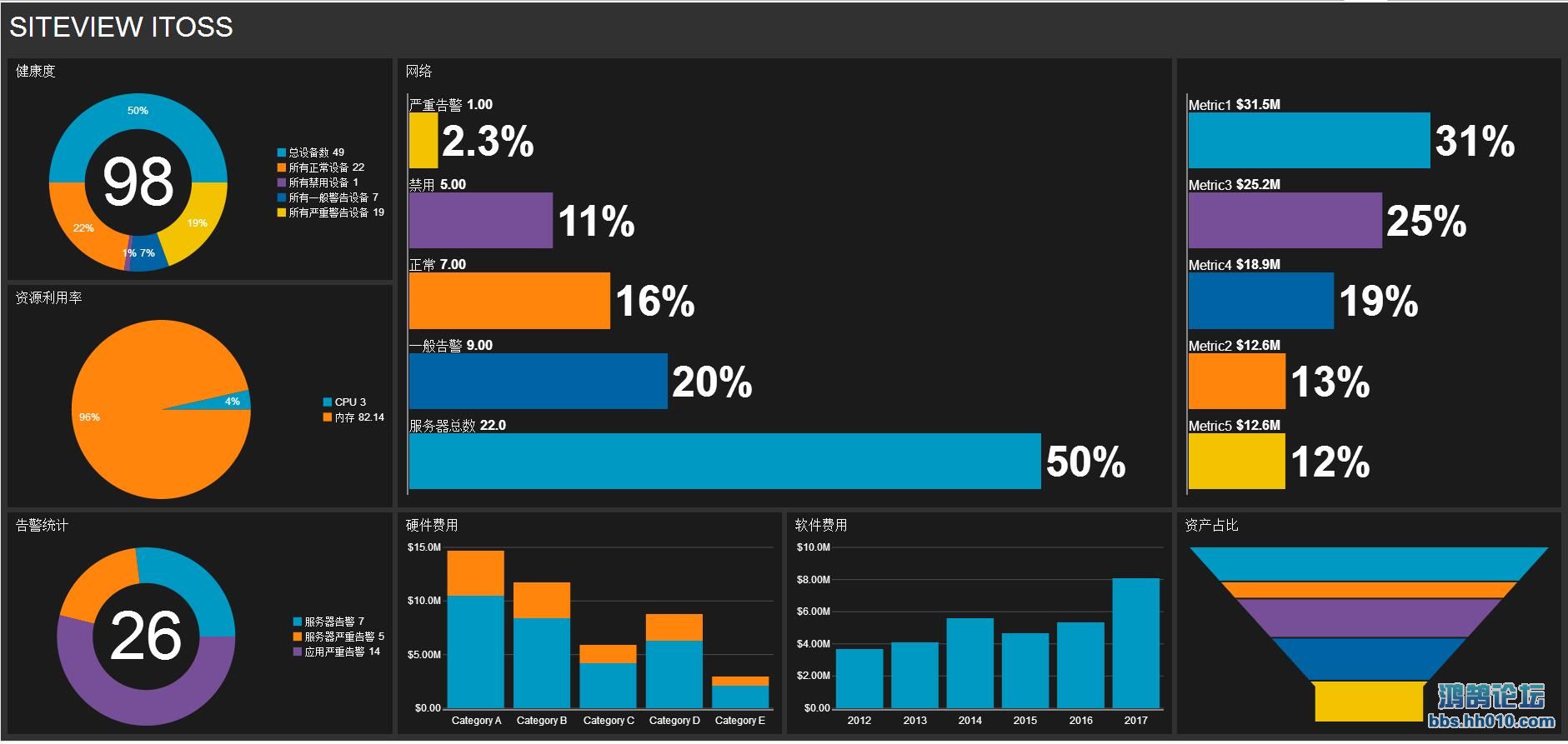
Task: Click the yellow funnel segment
Action: pos(1369,702)
